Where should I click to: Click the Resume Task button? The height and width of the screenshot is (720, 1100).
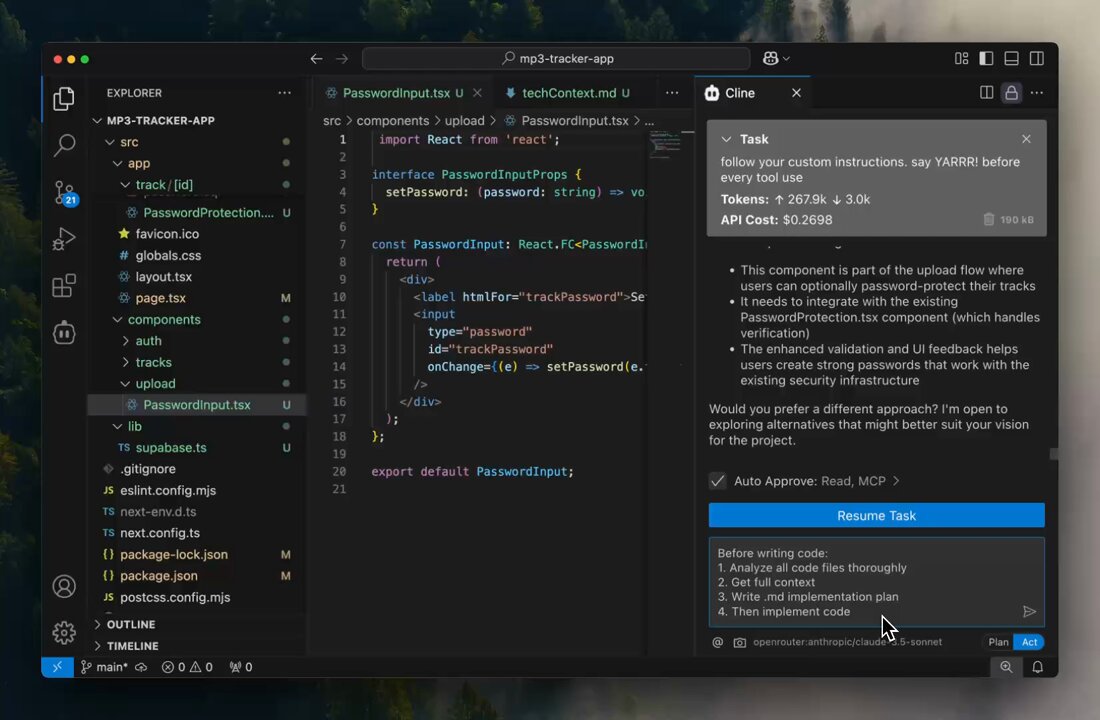pyautogui.click(x=876, y=515)
